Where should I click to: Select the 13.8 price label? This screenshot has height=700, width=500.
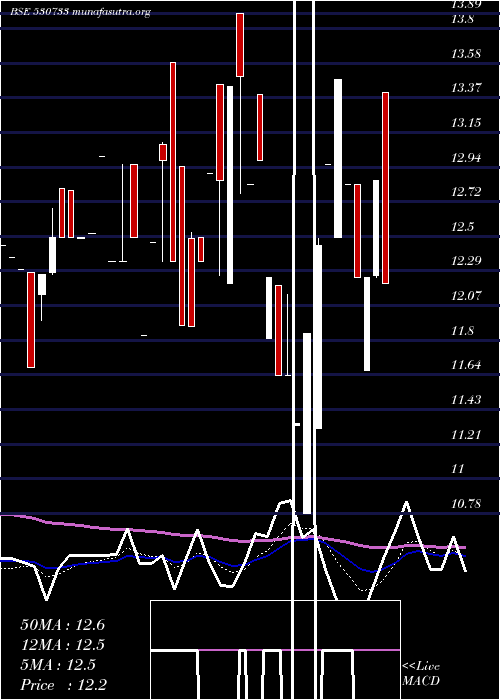(462, 19)
